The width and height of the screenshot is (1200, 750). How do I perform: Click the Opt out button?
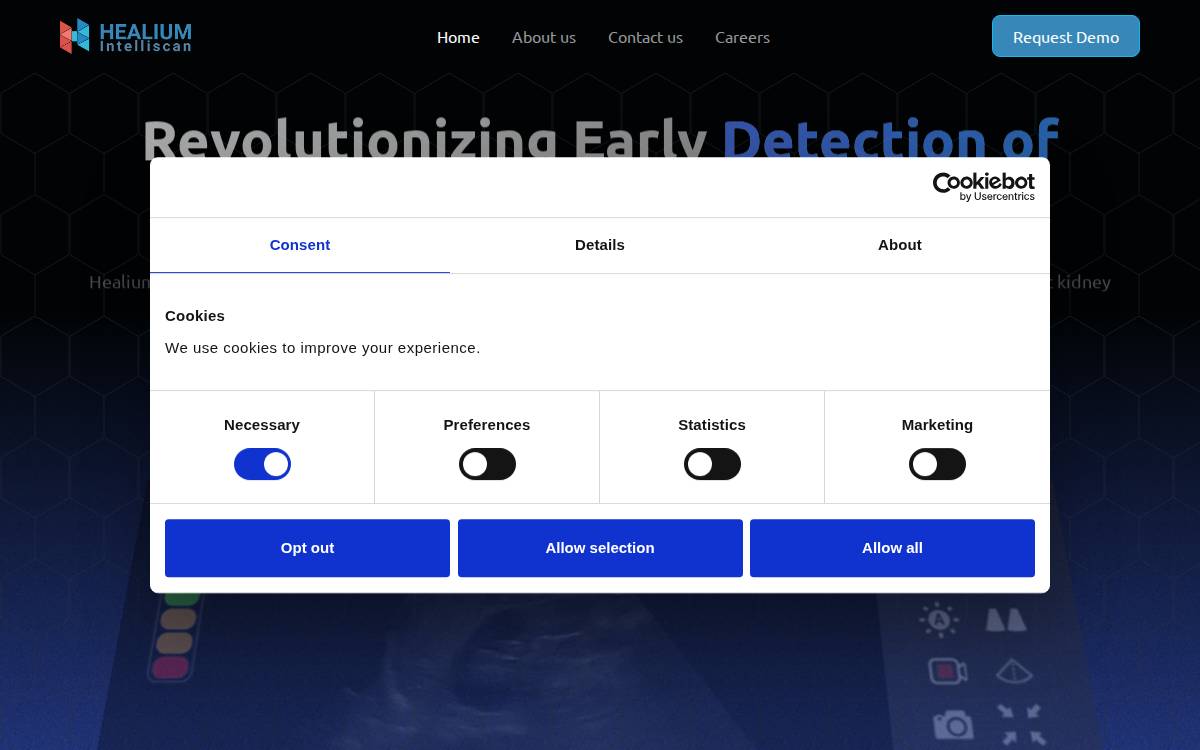coord(307,548)
